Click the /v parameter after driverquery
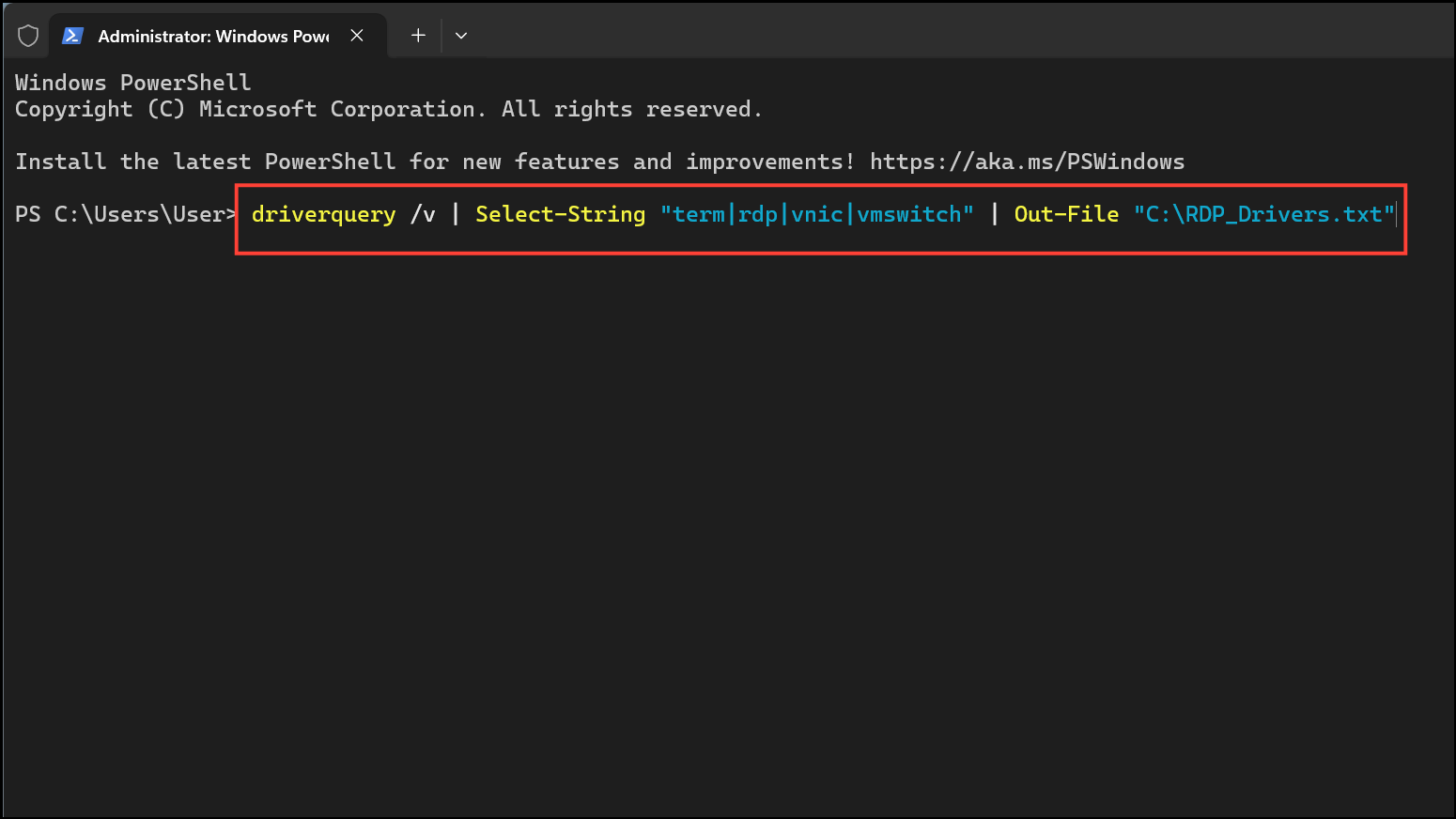 tap(423, 215)
